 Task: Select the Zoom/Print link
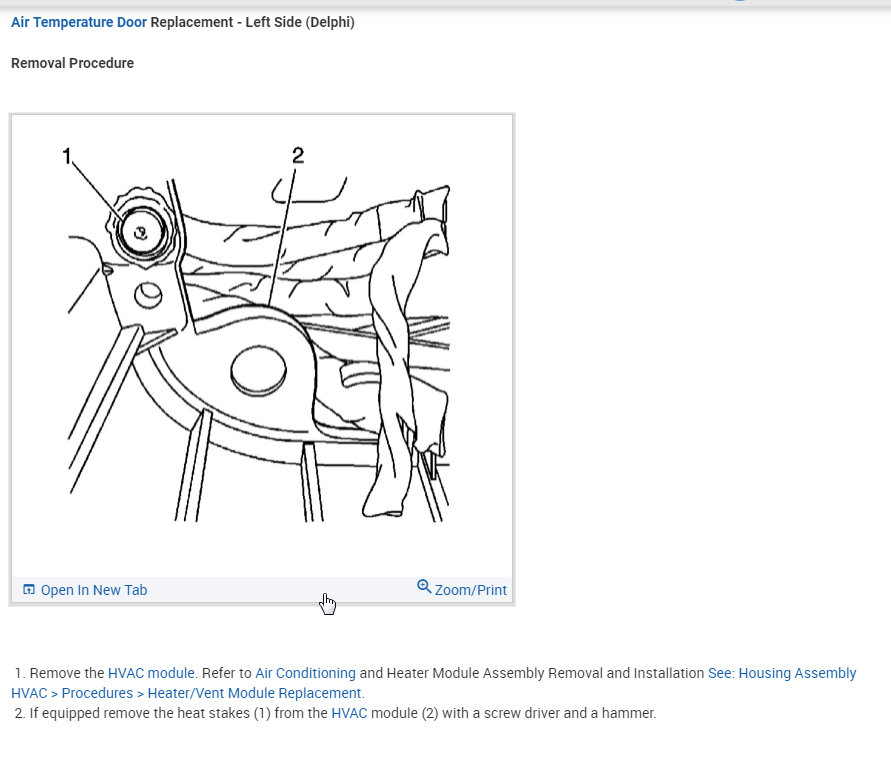tap(471, 590)
